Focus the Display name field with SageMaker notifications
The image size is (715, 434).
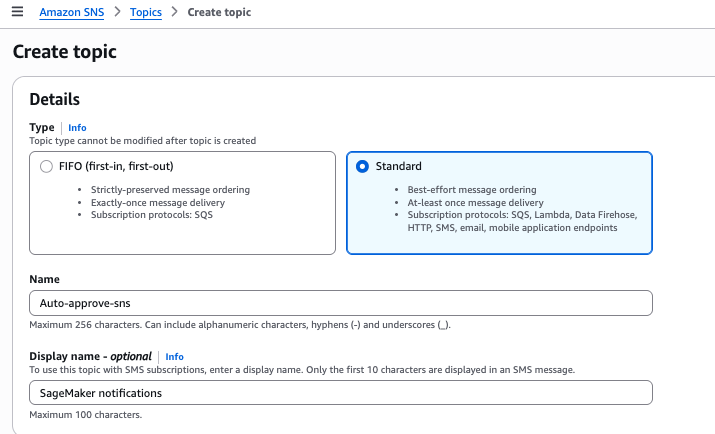click(340, 393)
